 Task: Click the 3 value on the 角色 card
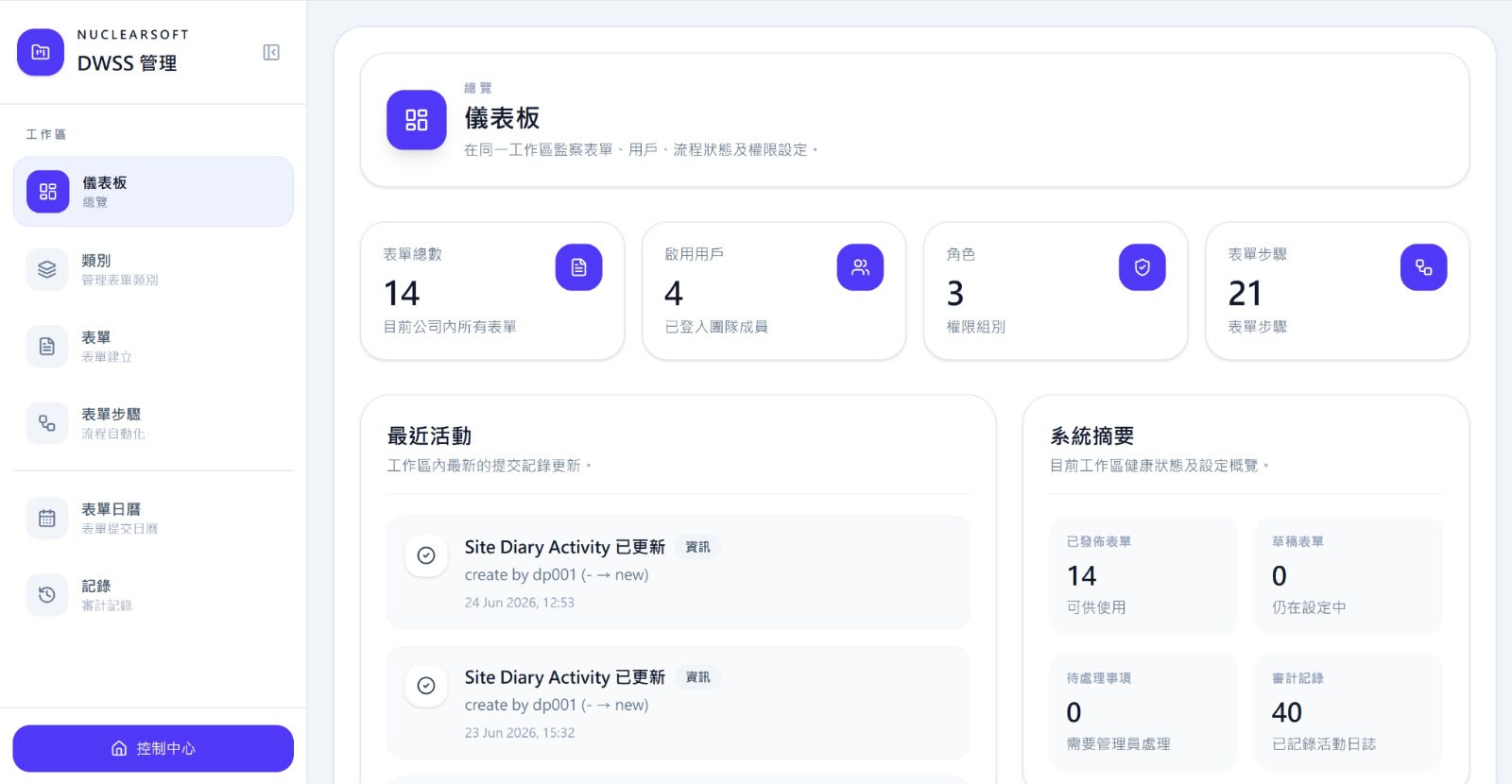point(955,294)
